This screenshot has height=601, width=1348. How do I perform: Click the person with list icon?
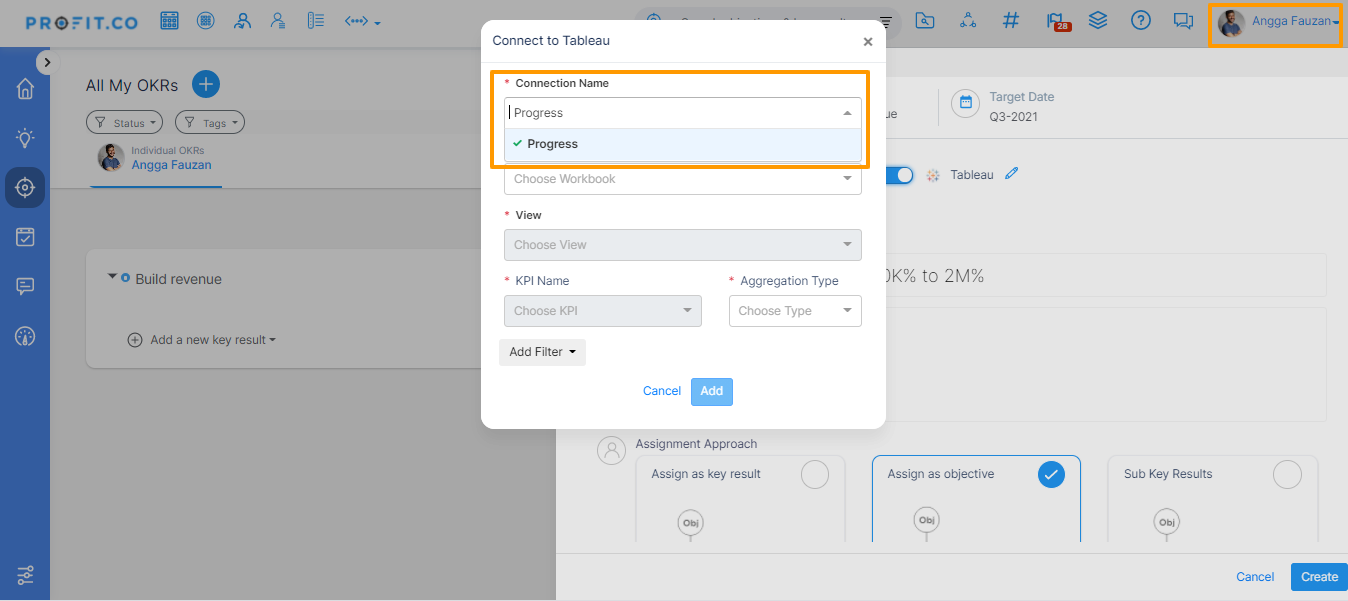click(279, 21)
